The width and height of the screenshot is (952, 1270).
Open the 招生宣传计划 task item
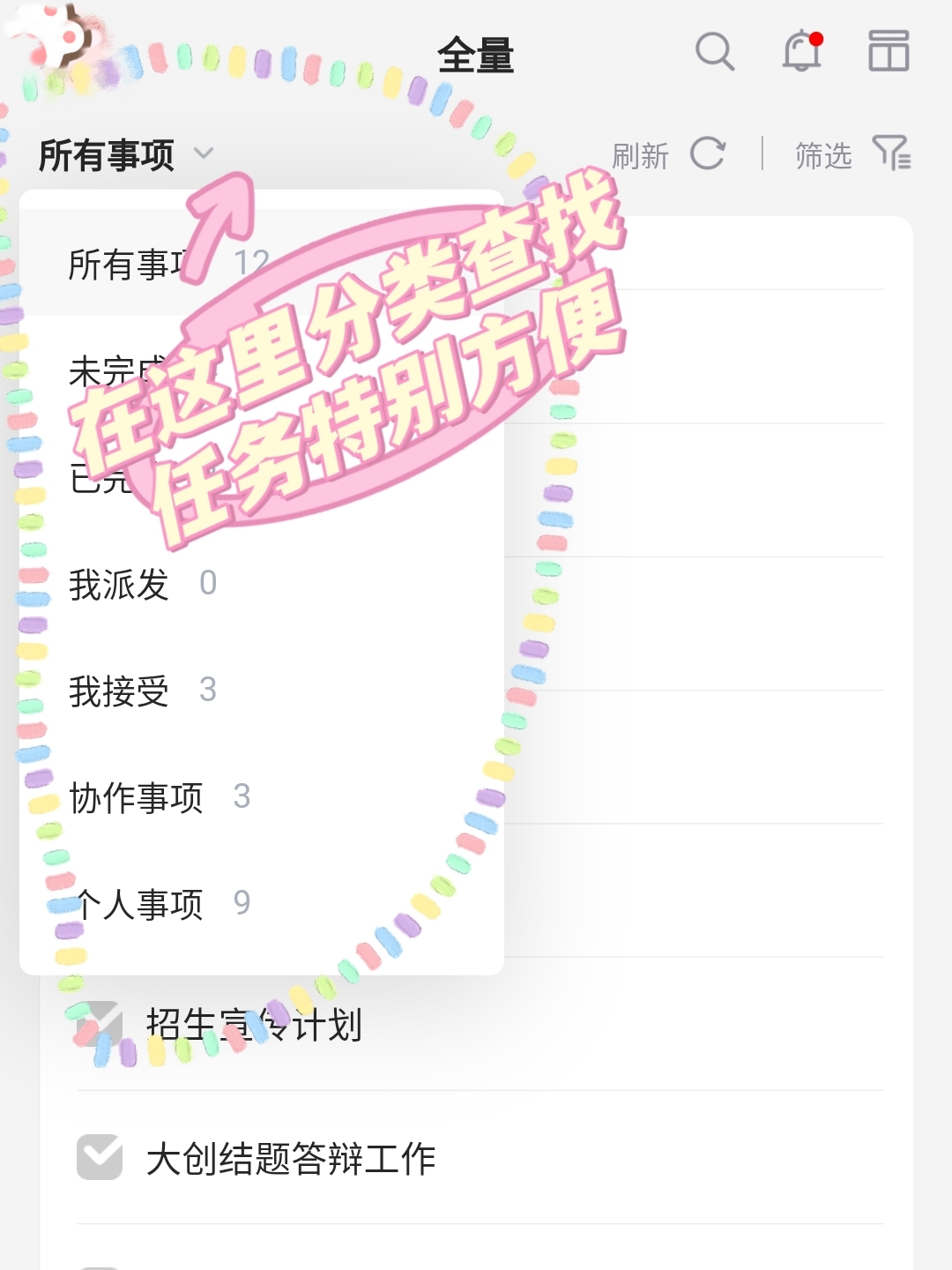coord(254,1025)
